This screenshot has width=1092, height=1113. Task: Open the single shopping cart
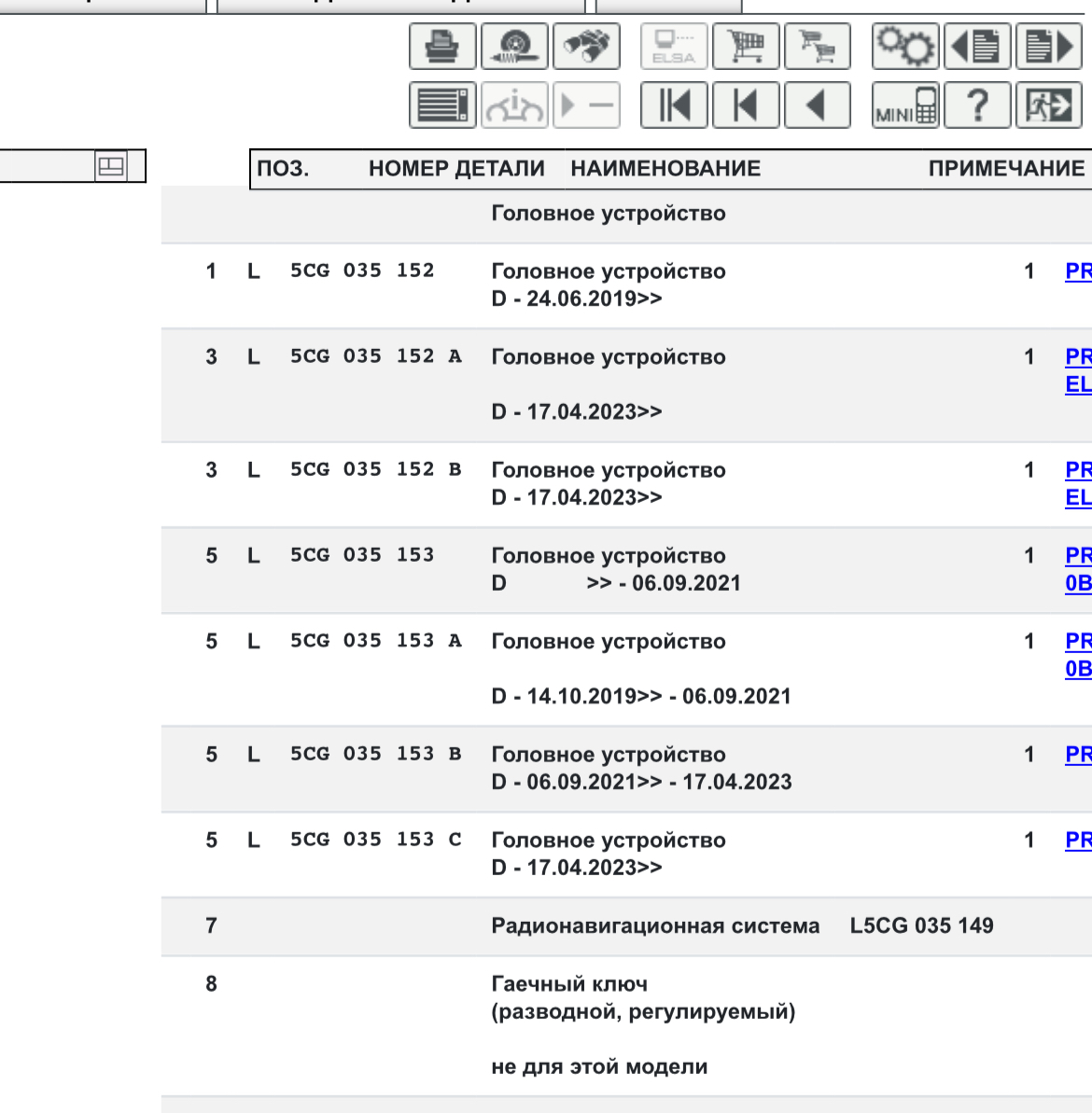coord(746,46)
